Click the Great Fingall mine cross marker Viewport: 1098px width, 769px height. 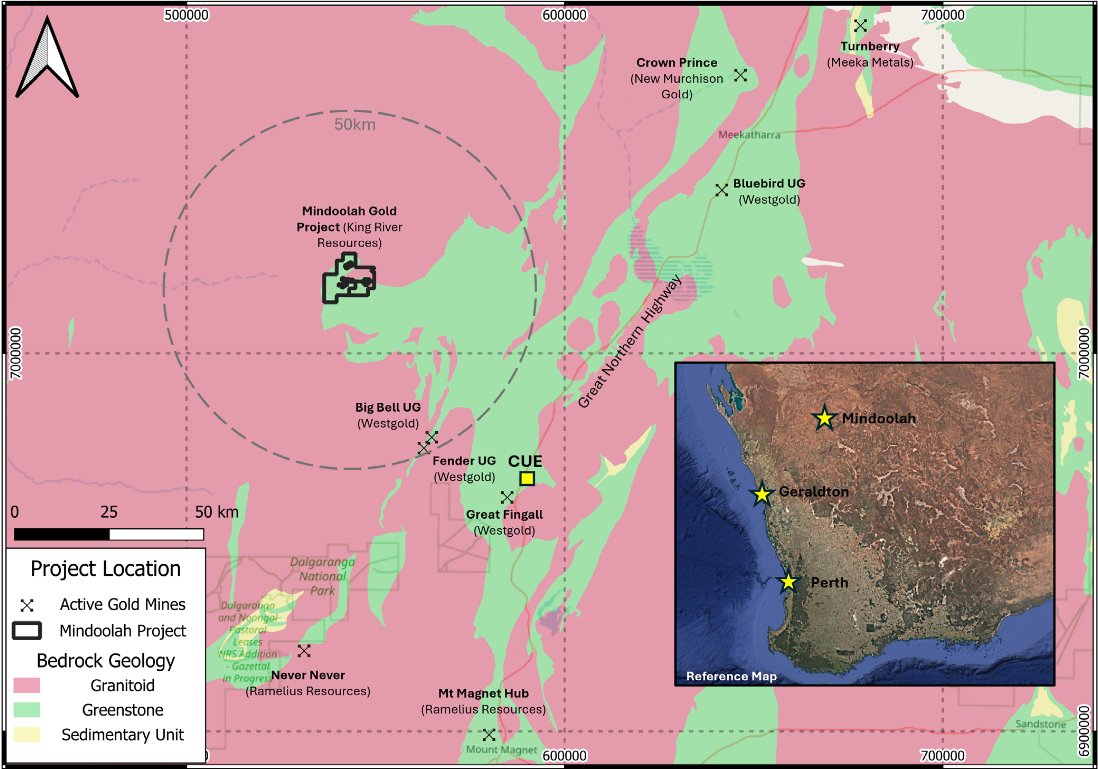coord(507,497)
